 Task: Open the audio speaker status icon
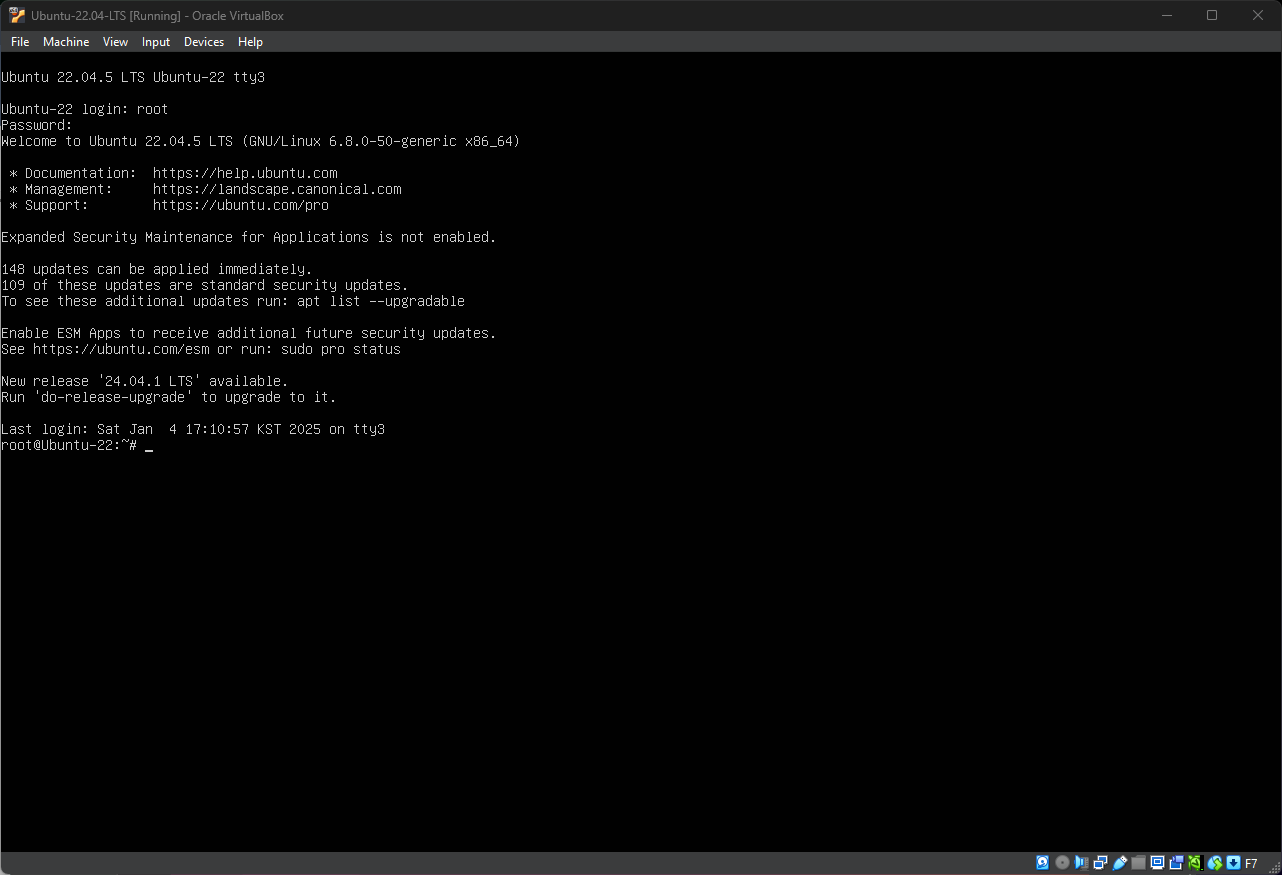tap(1081, 863)
